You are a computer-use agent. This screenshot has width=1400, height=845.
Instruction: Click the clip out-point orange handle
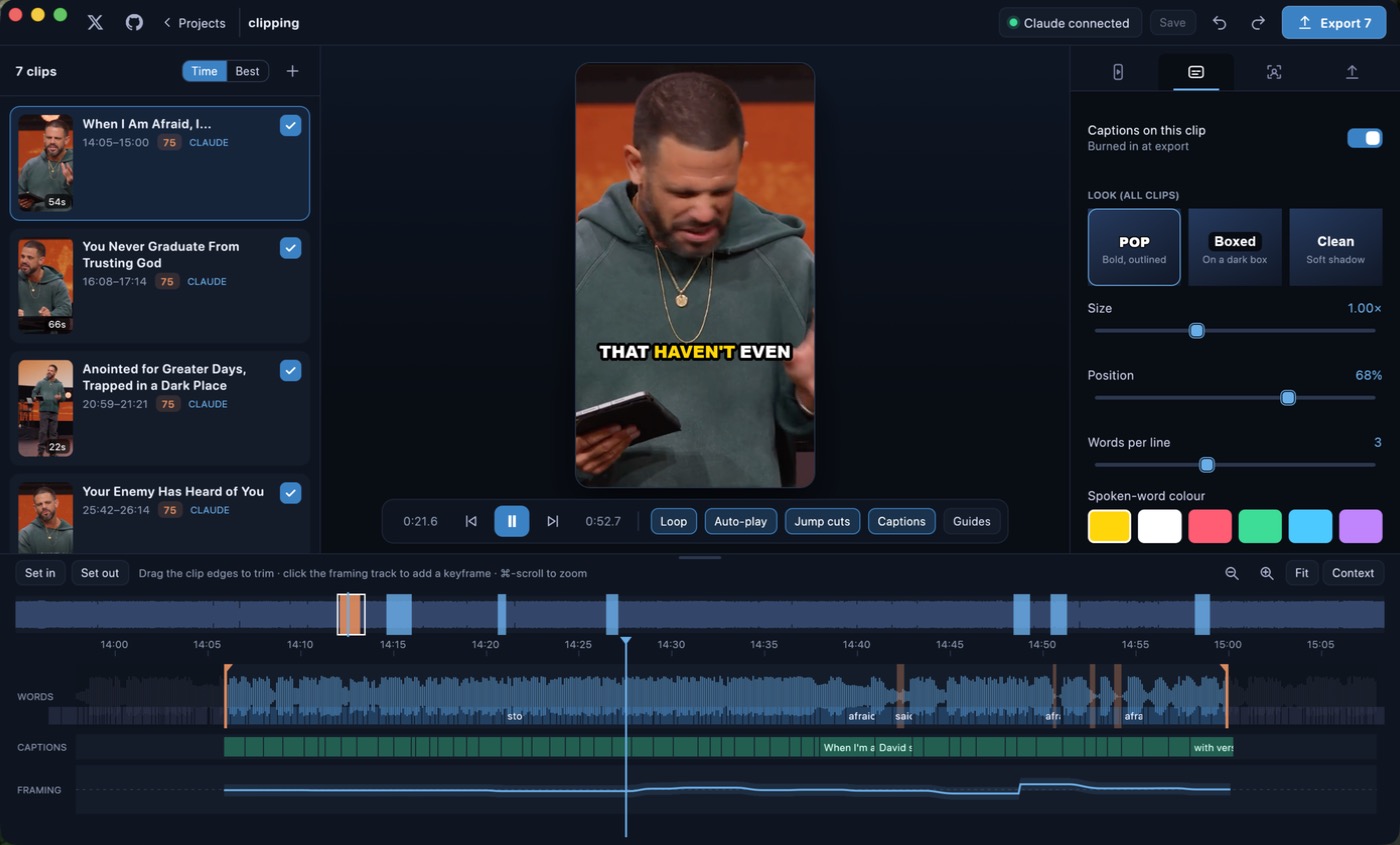click(1225, 696)
